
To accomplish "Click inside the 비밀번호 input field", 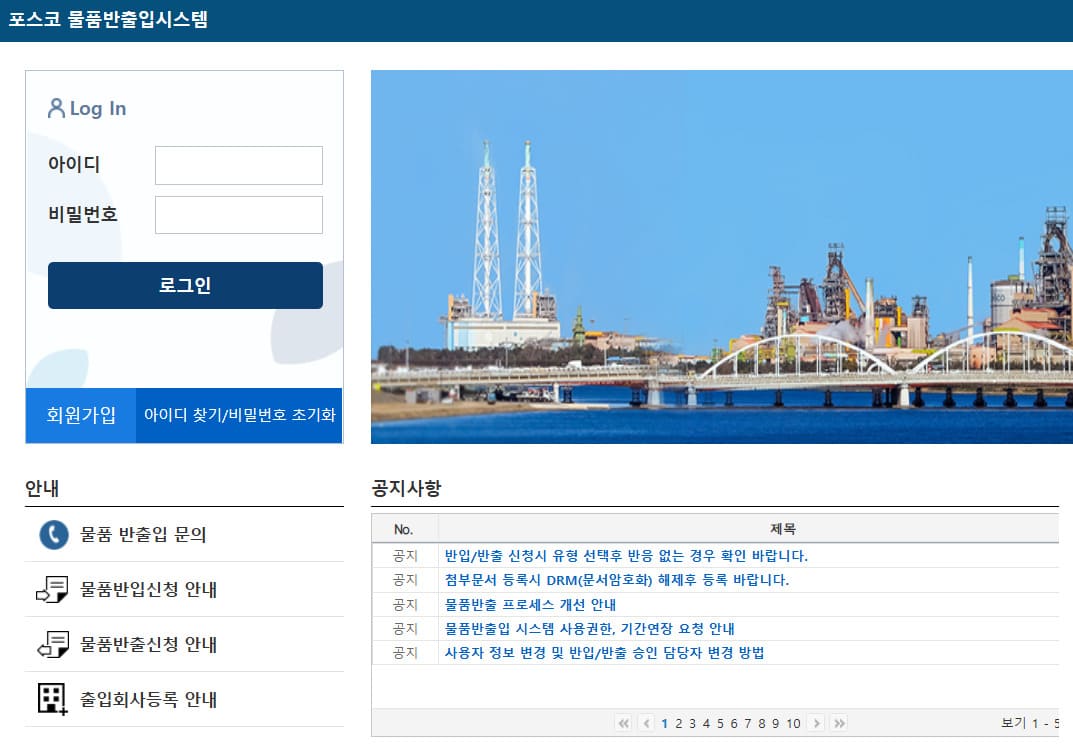I will 238,214.
